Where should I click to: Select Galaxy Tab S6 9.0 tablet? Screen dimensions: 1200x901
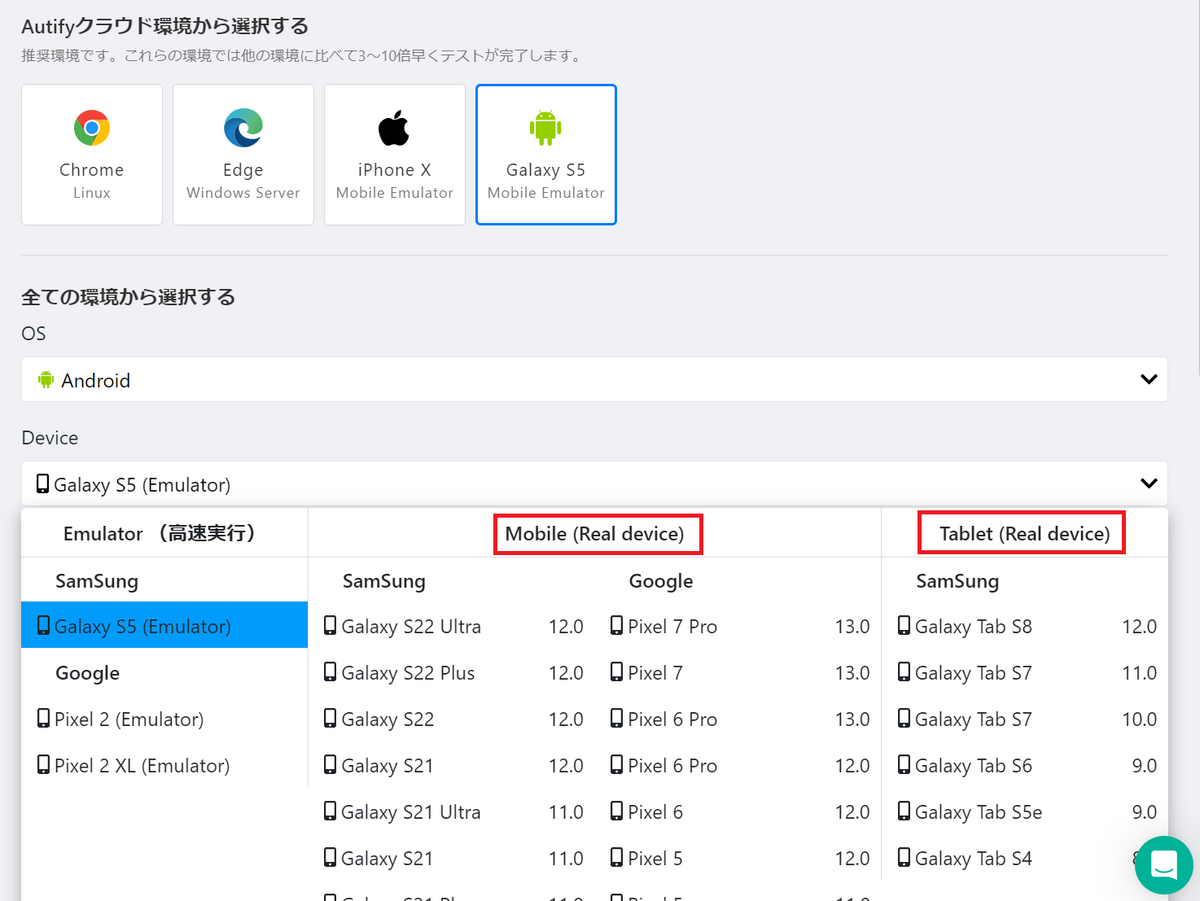coord(1026,765)
